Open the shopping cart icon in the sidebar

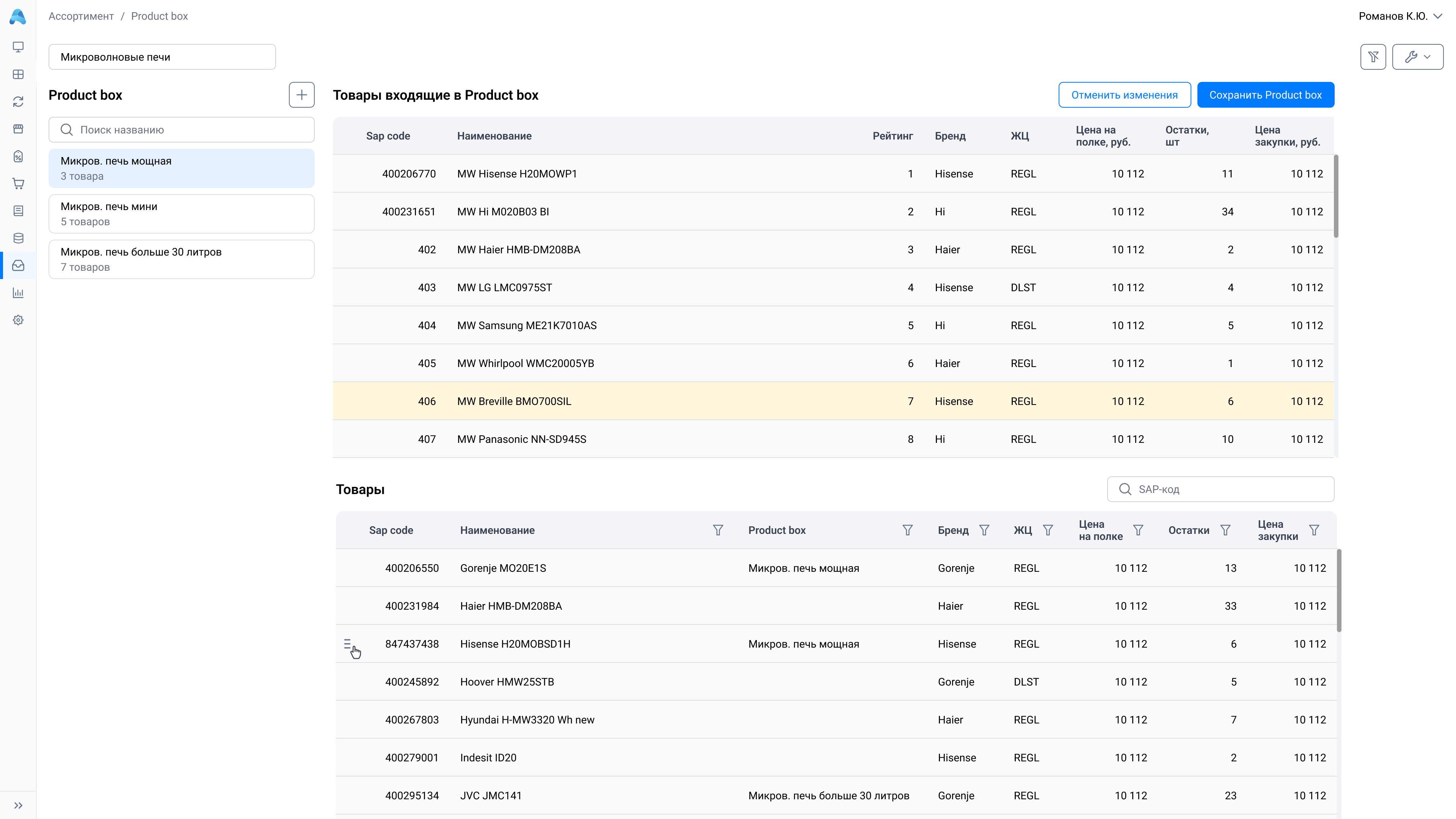18,183
